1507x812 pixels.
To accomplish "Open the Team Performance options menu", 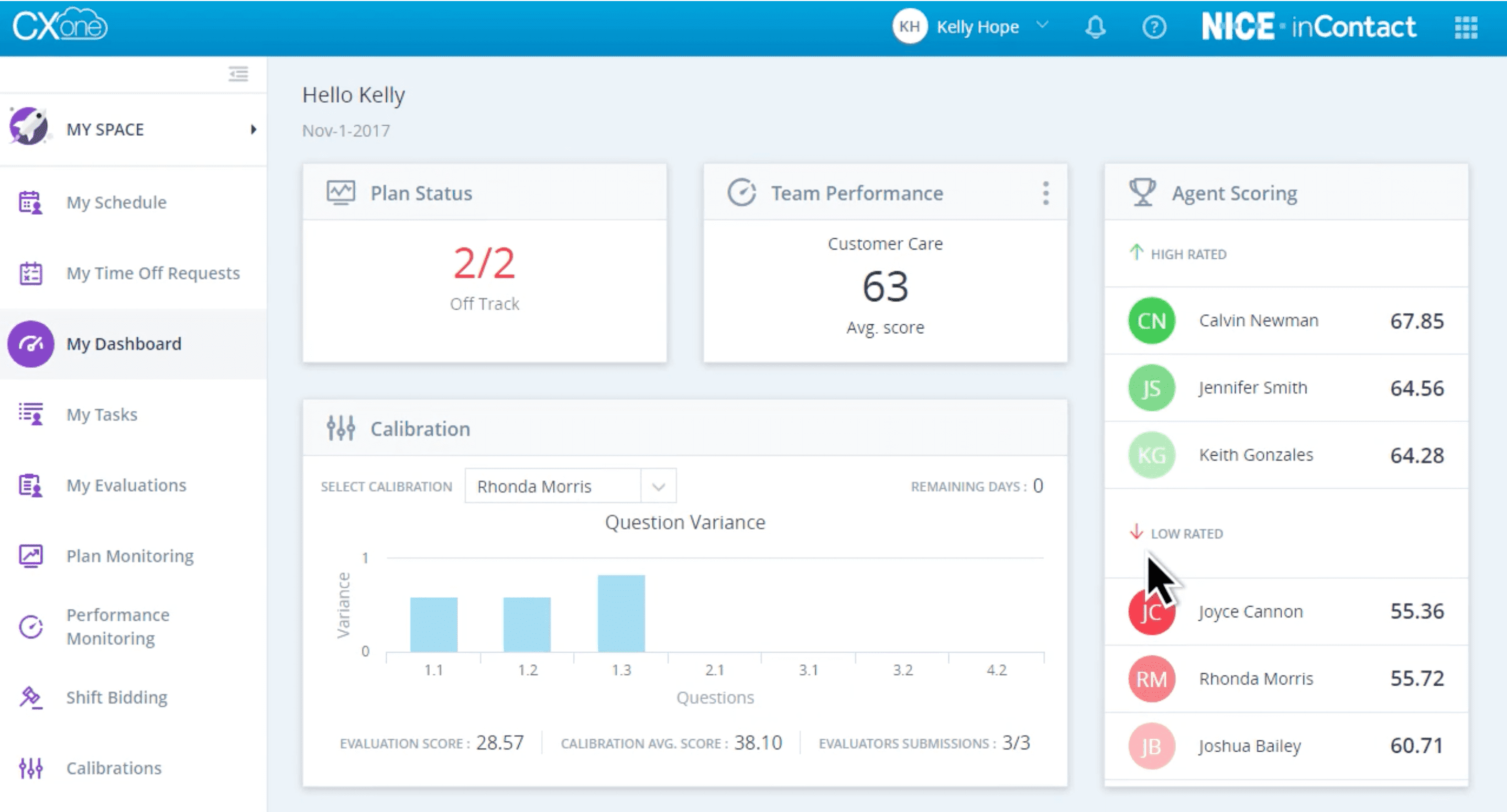I will [x=1045, y=193].
